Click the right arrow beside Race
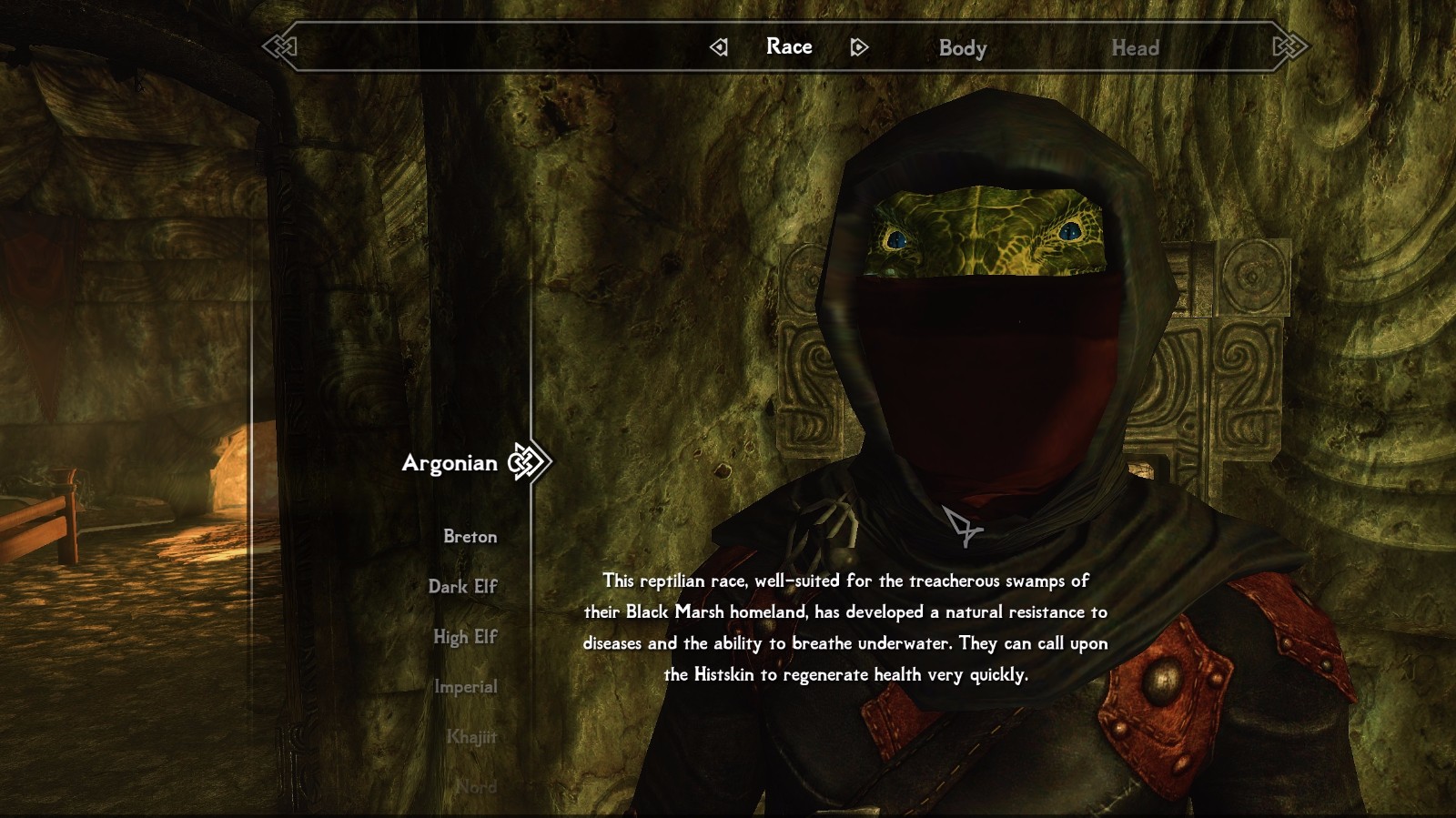The image size is (1456, 818). point(858,47)
